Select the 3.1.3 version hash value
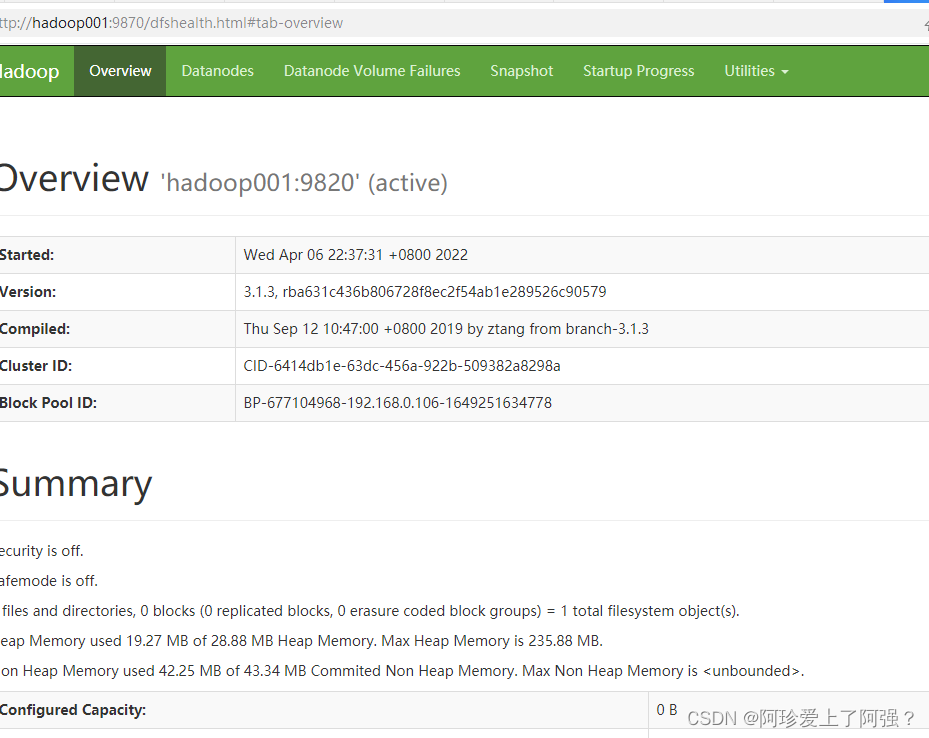 coord(425,292)
